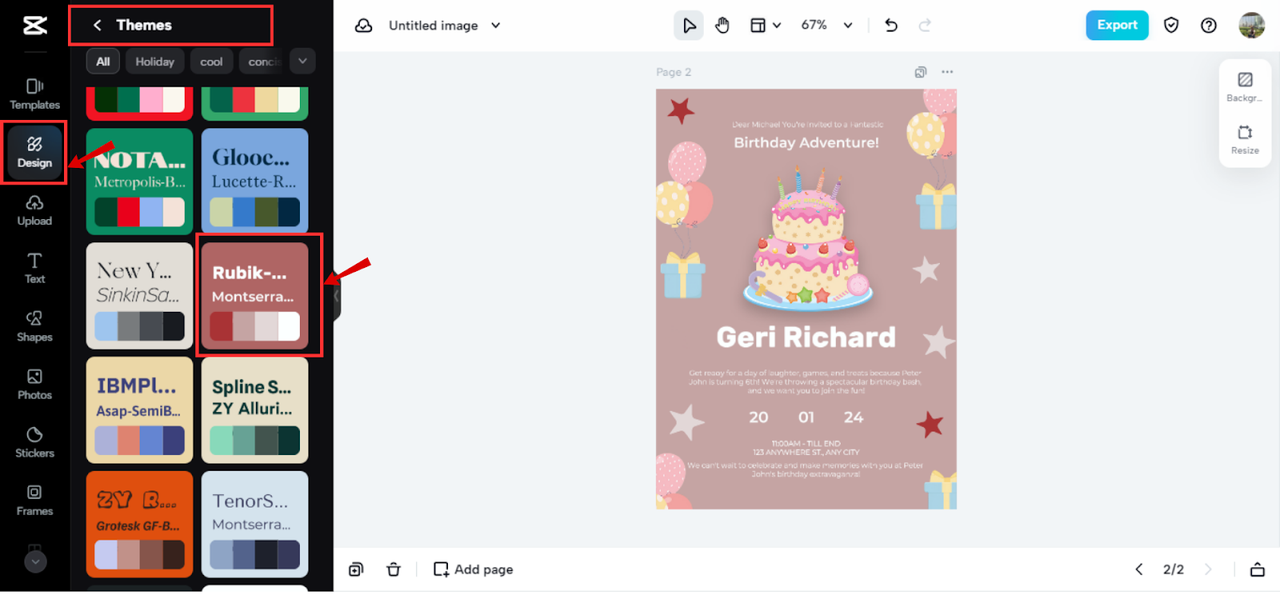Image resolution: width=1280 pixels, height=595 pixels.
Task: Select the date 20 on the canvas
Action: point(759,417)
